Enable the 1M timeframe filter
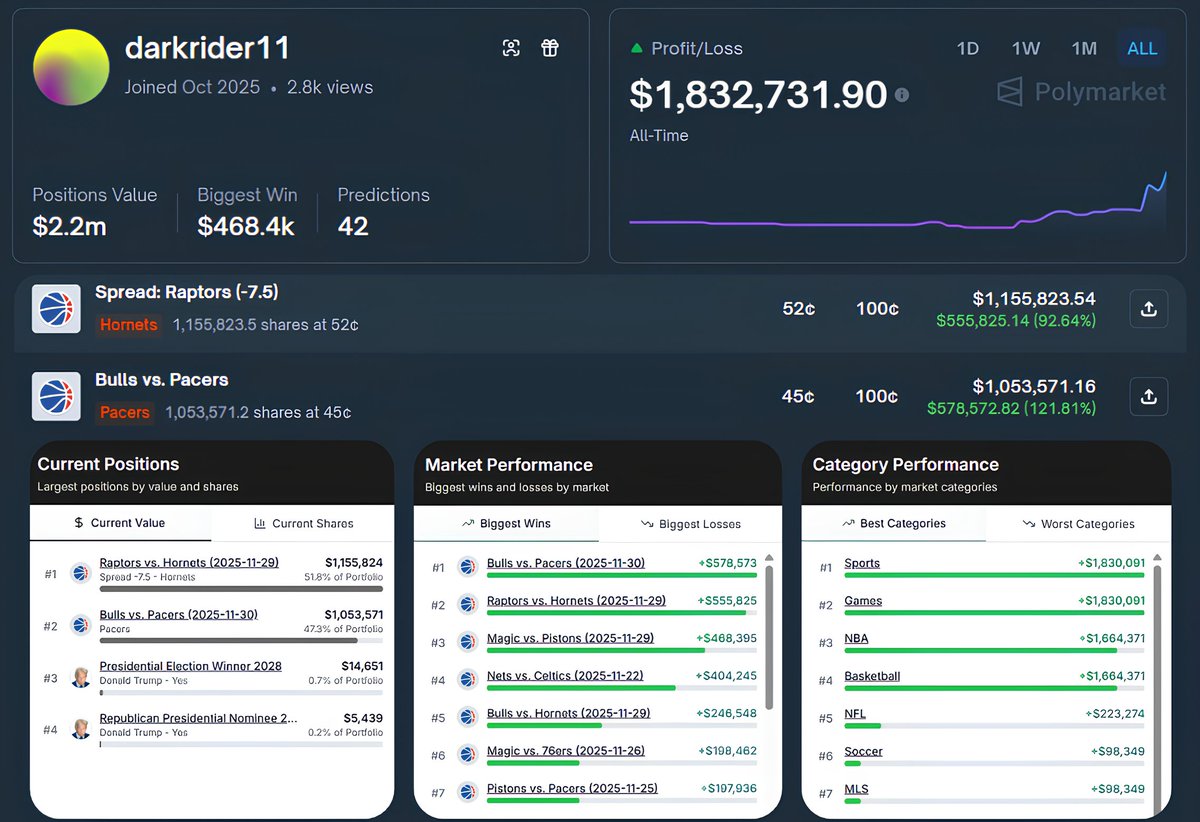The width and height of the screenshot is (1200, 822). click(1083, 47)
